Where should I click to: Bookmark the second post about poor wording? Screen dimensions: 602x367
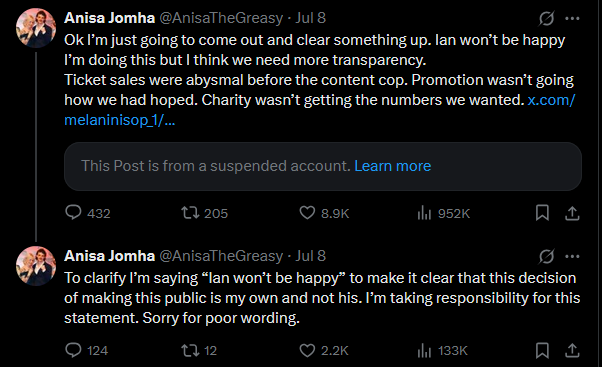point(542,350)
